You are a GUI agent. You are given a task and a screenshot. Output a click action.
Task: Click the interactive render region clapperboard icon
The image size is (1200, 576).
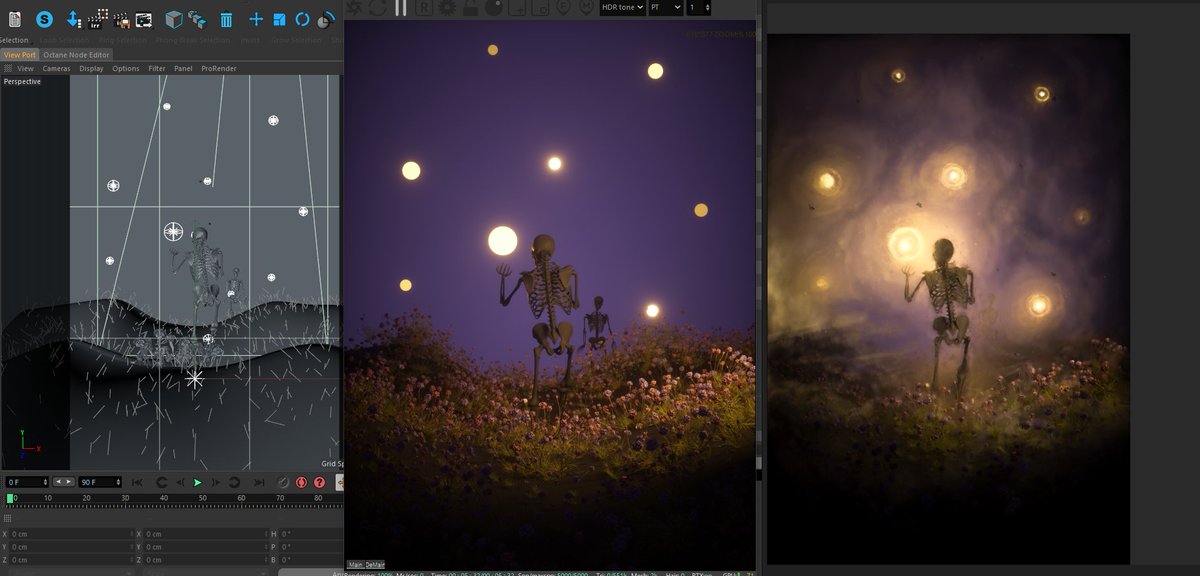[98, 18]
